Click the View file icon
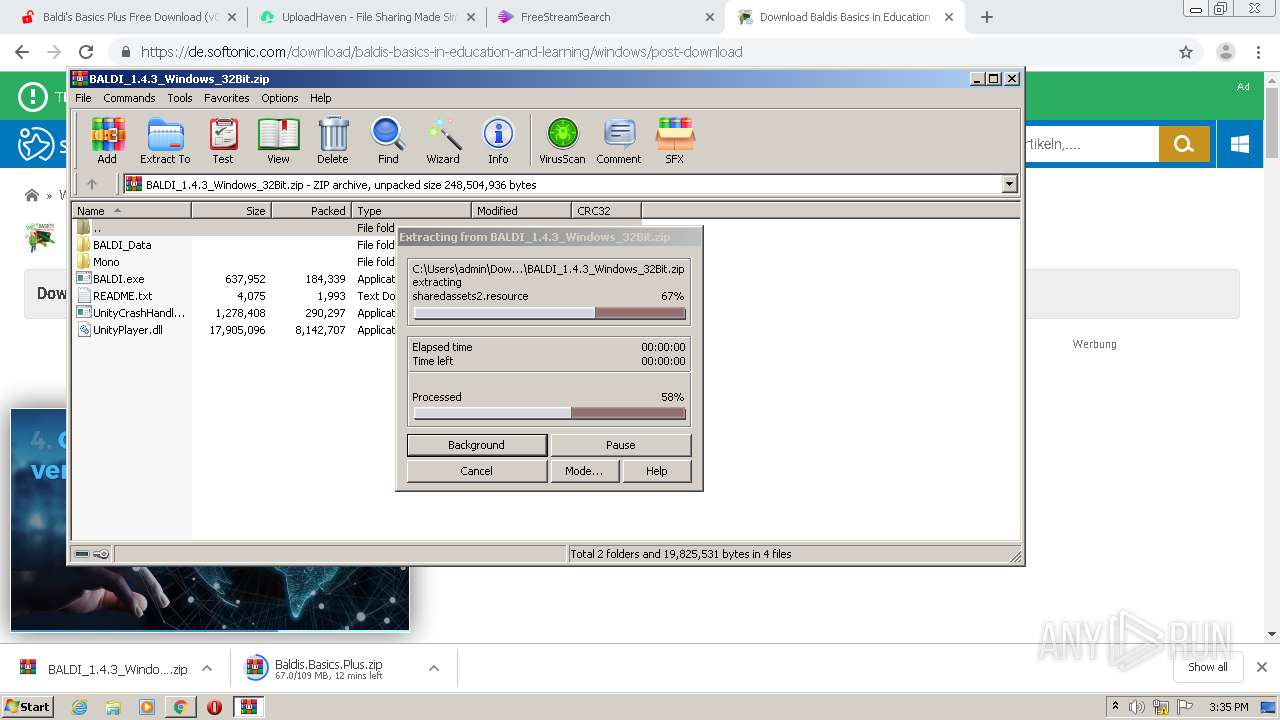The width and height of the screenshot is (1280, 720). (278, 140)
